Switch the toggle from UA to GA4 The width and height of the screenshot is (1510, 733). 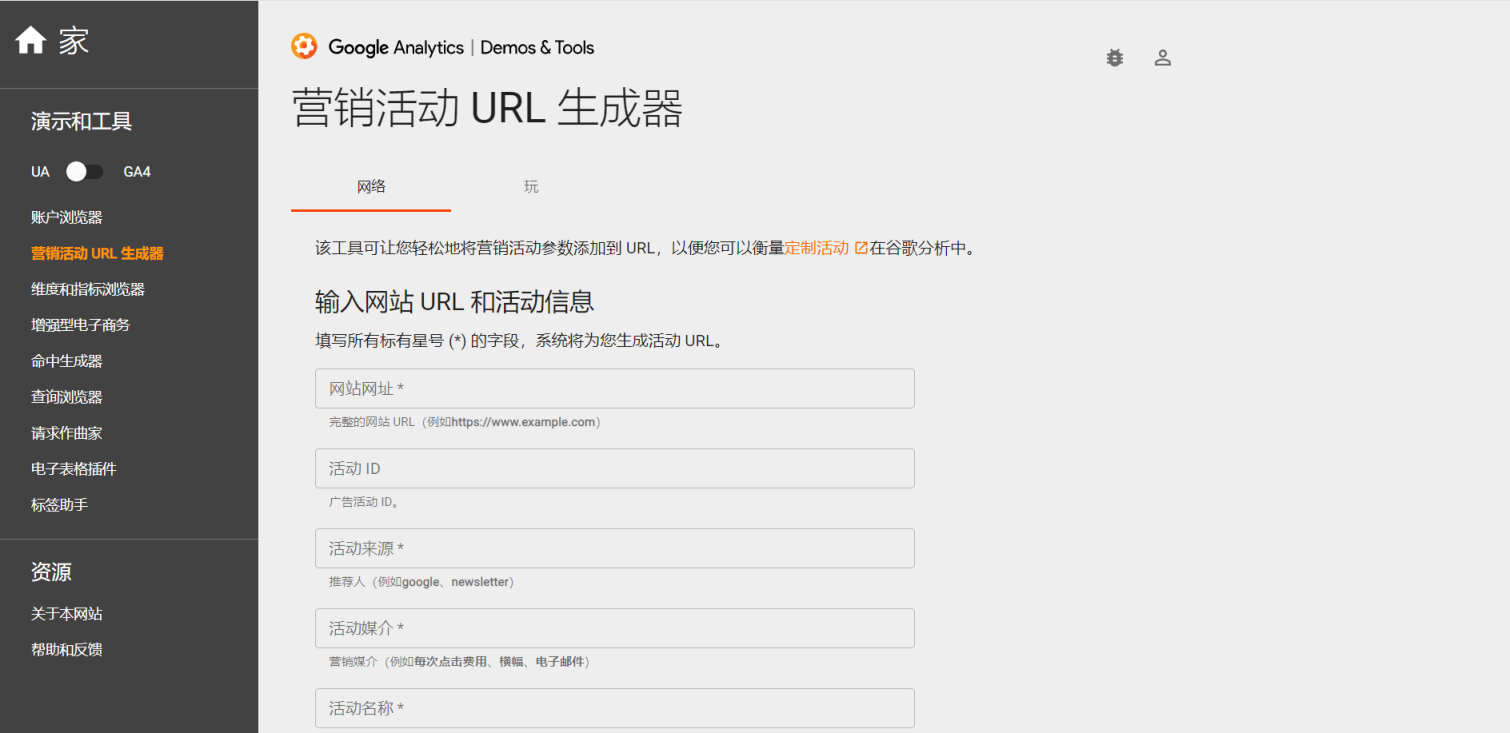click(x=84, y=171)
